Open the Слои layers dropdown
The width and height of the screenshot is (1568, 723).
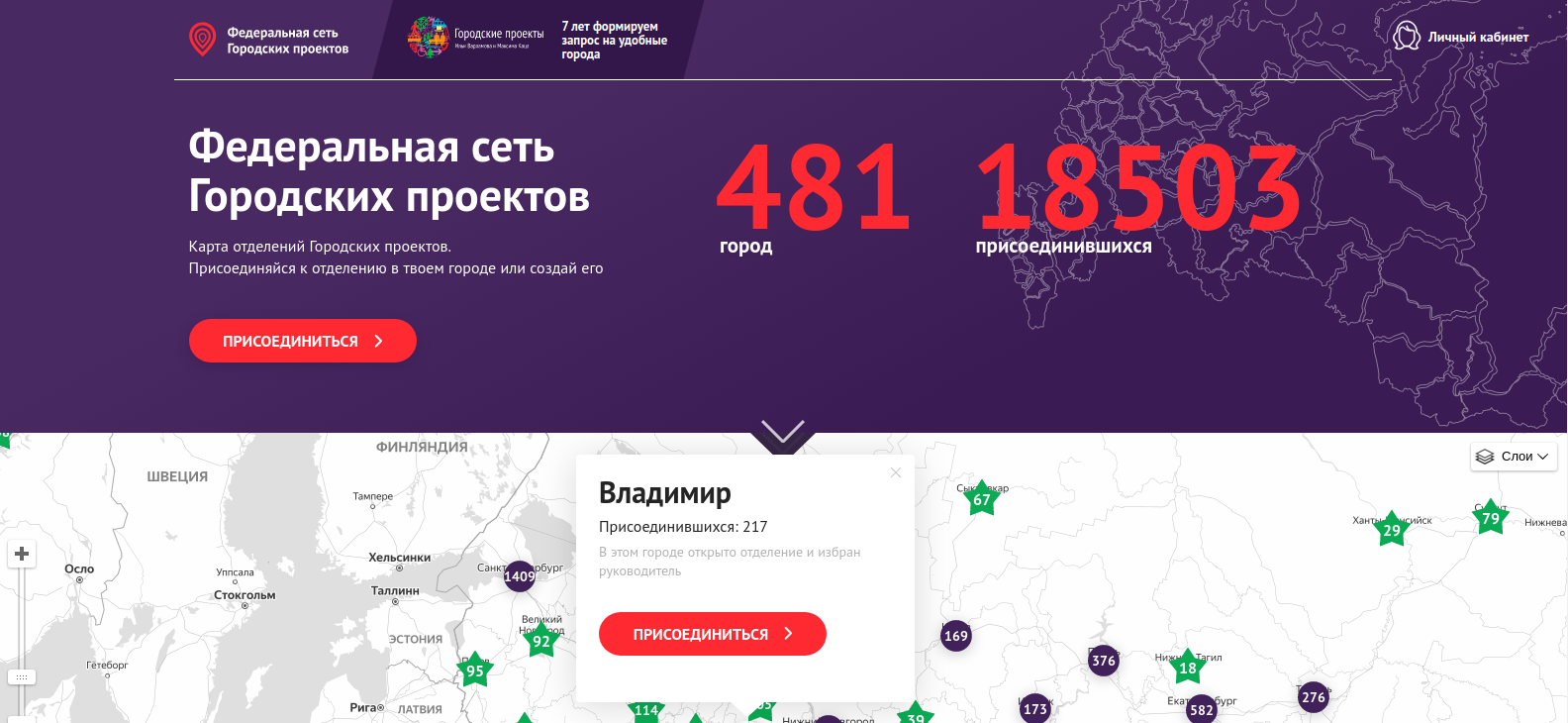pos(1514,457)
